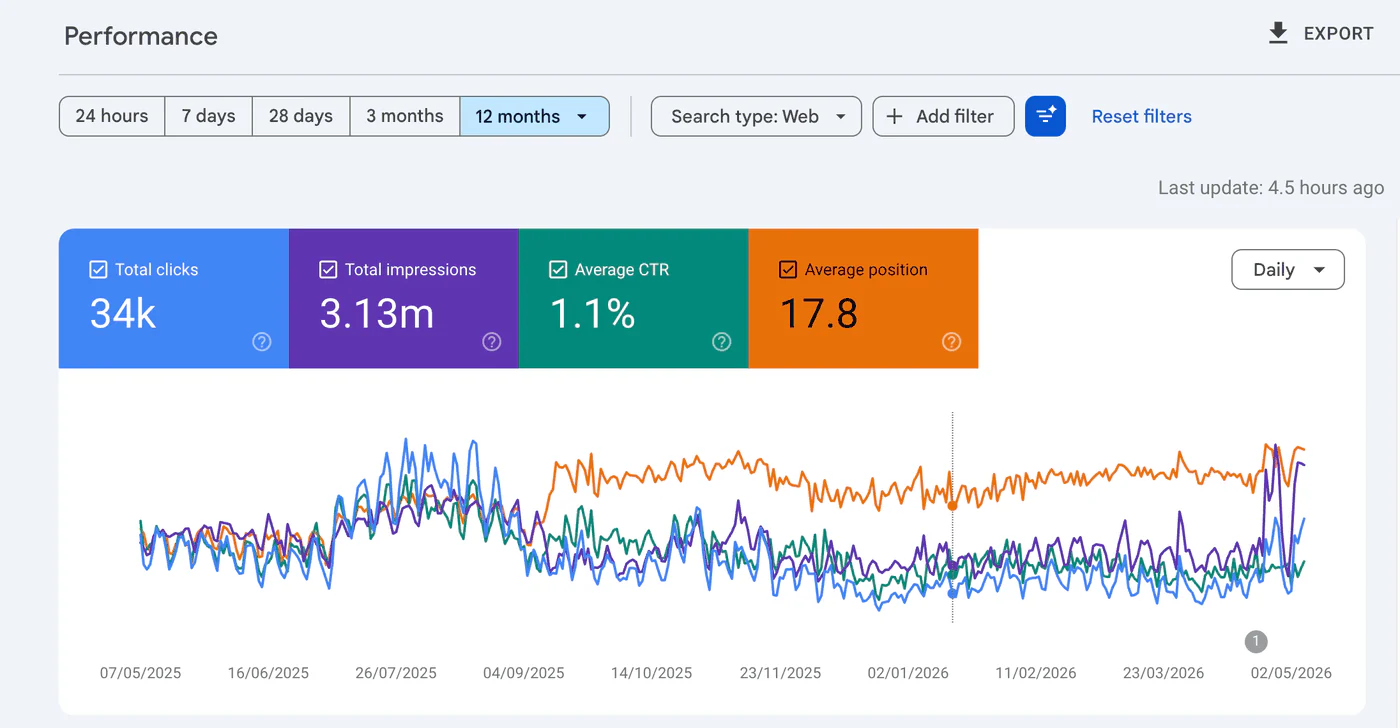Click the 02/05/2026 axis date label
This screenshot has width=1400, height=728.
click(1292, 673)
